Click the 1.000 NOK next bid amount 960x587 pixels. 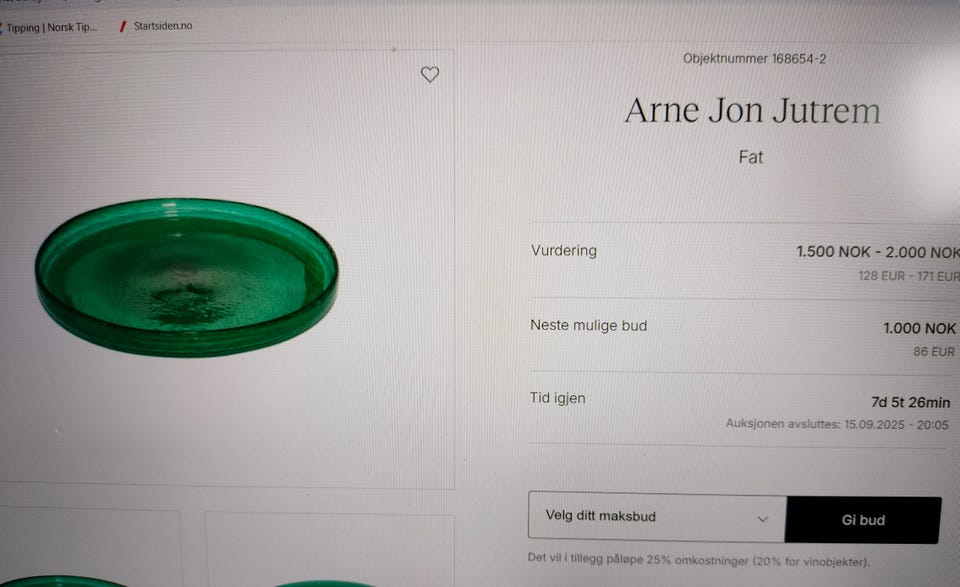pyautogui.click(x=919, y=328)
